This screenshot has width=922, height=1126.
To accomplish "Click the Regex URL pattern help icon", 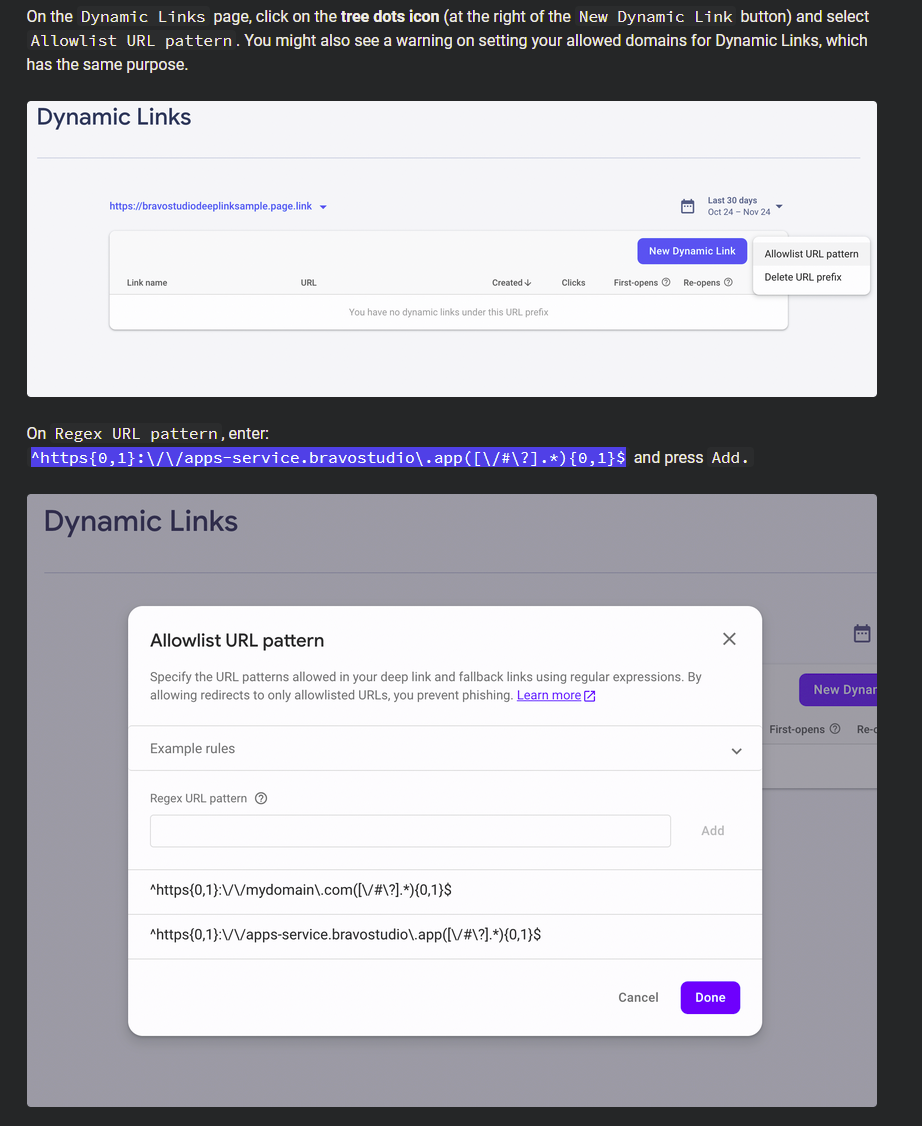I will 261,799.
